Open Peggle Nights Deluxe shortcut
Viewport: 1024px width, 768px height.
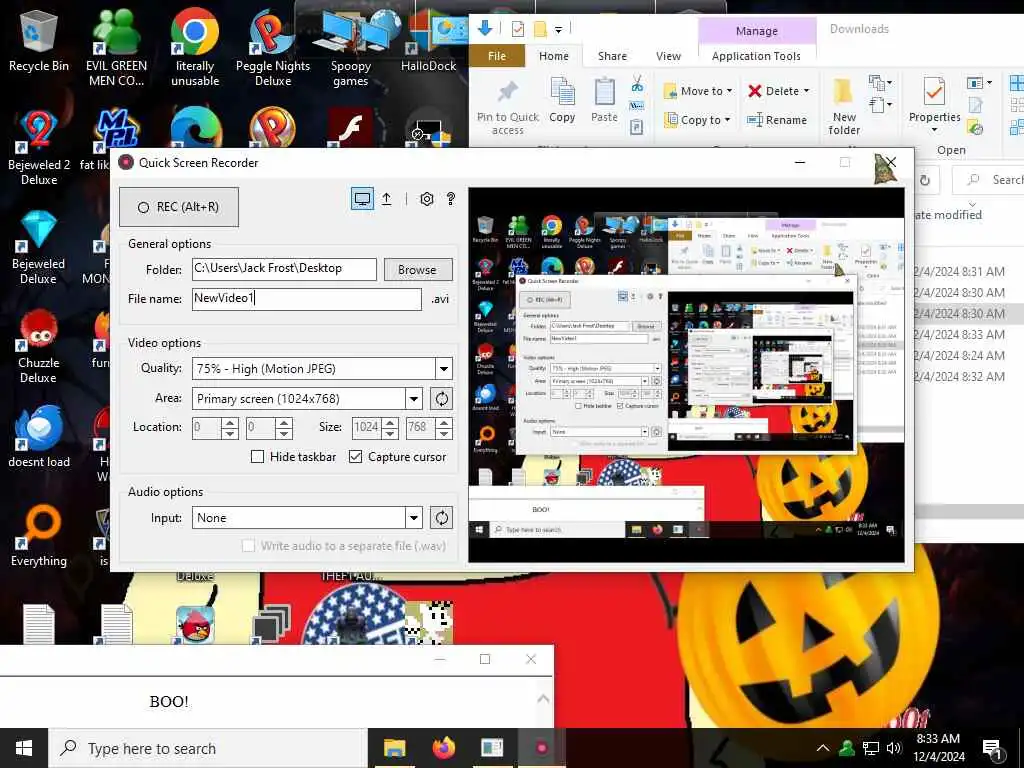[273, 47]
